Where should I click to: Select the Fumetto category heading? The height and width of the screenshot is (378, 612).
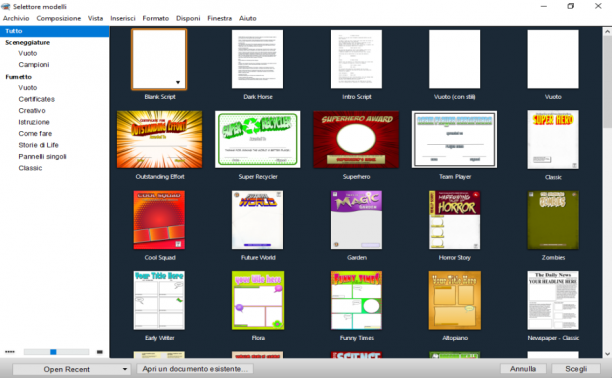[18, 77]
